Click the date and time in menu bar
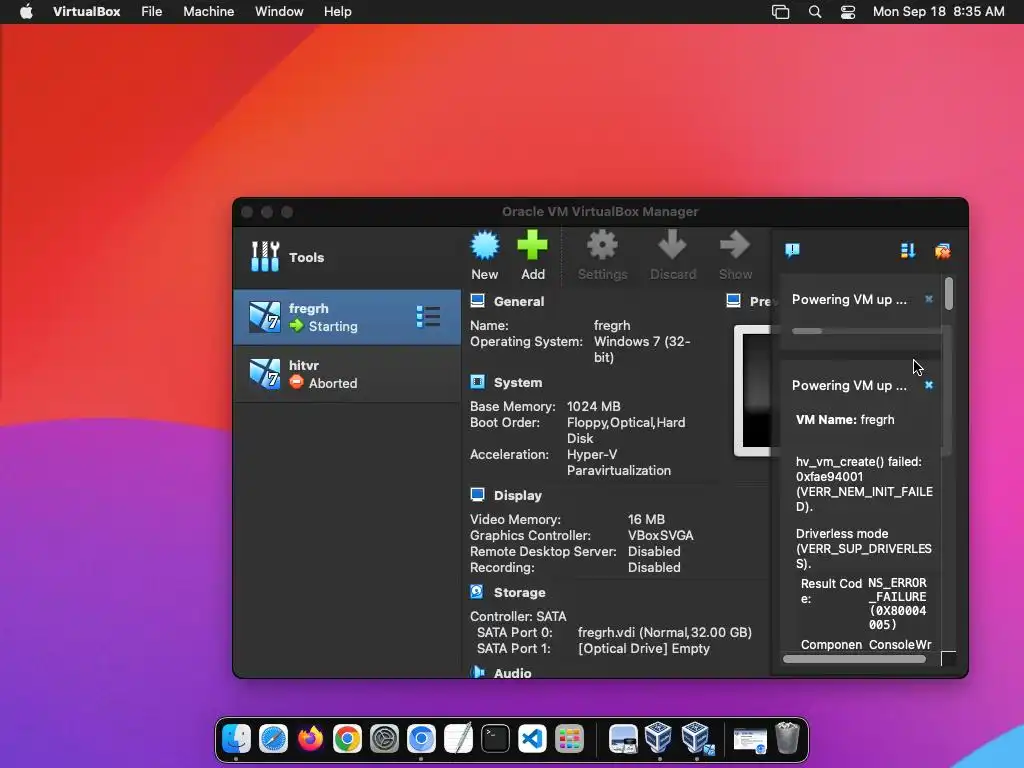 (x=938, y=12)
